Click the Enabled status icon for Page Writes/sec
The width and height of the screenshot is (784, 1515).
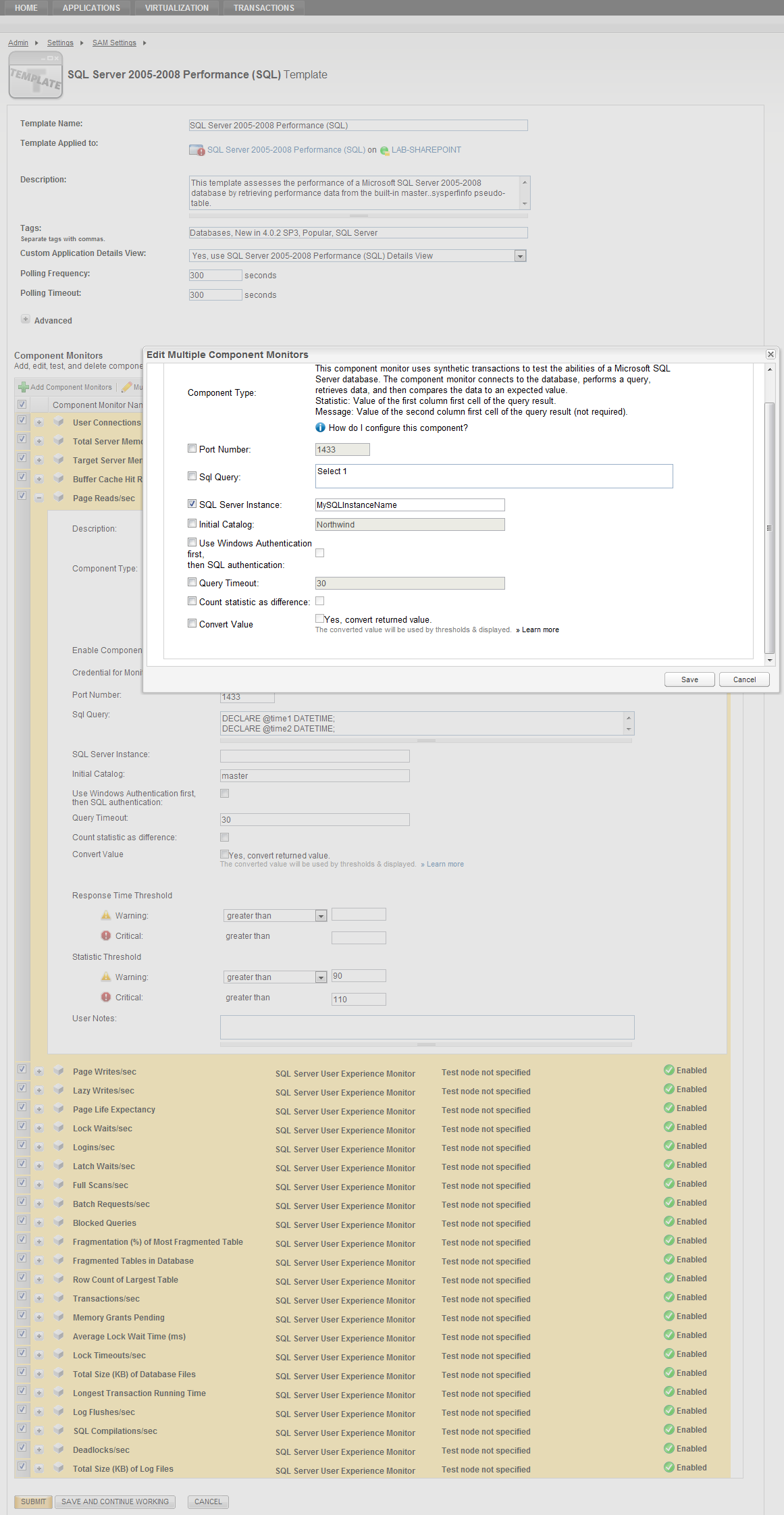tap(669, 1070)
